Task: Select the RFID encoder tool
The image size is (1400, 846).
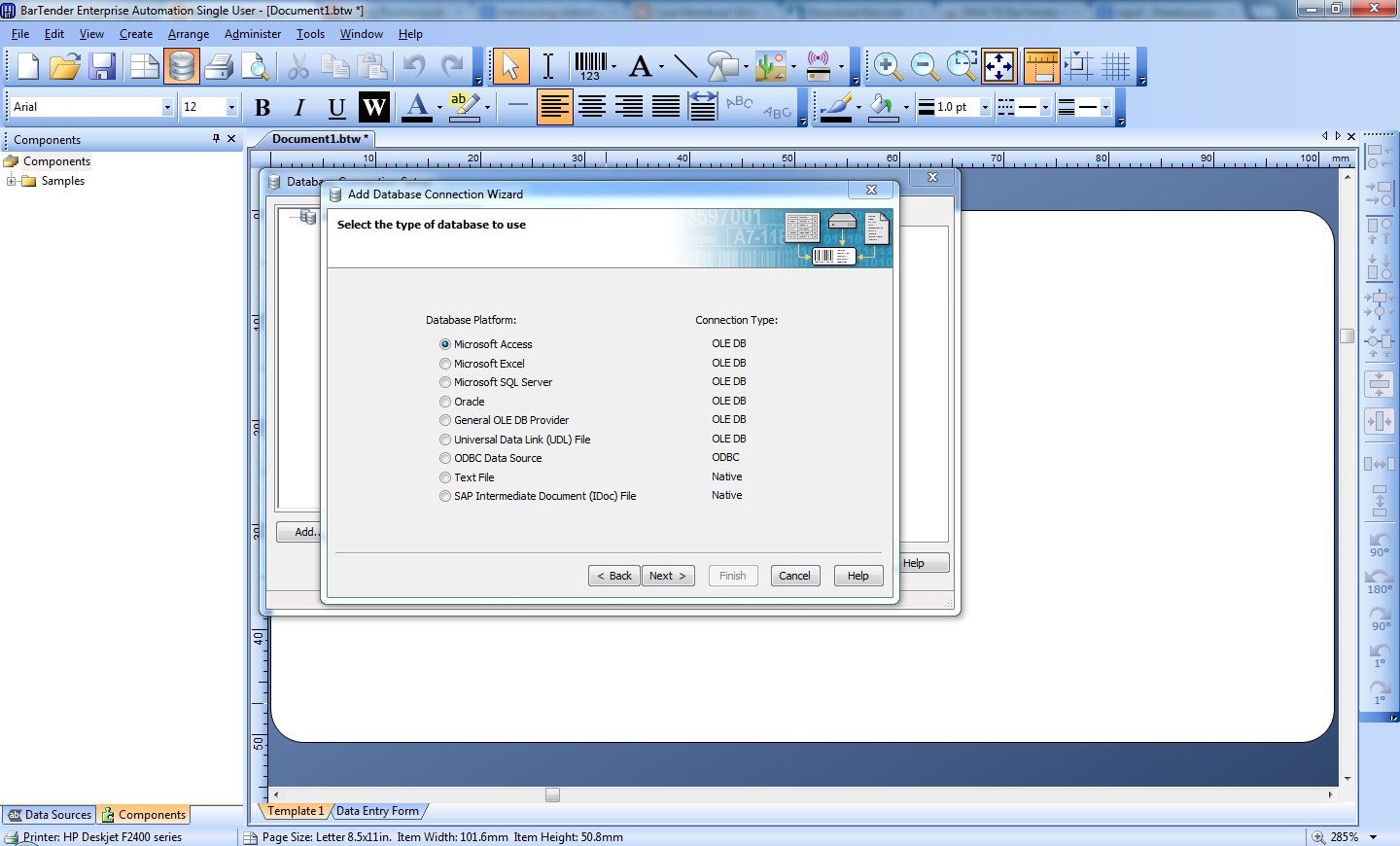Action: pyautogui.click(x=819, y=67)
